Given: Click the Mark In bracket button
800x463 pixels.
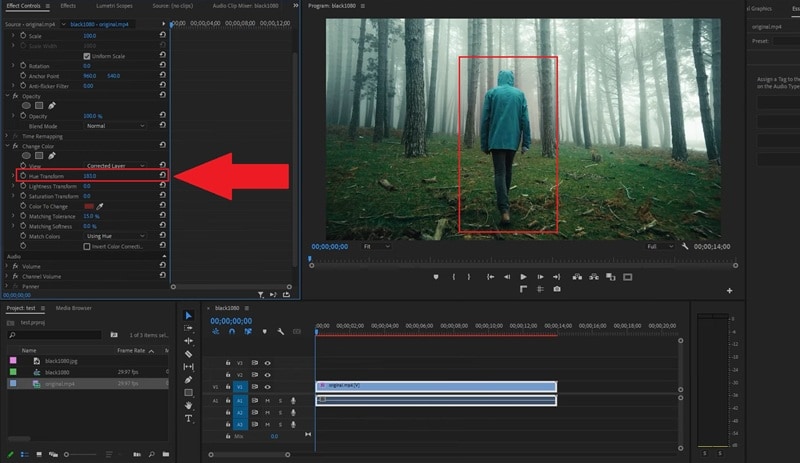Looking at the screenshot, I should tap(454, 277).
